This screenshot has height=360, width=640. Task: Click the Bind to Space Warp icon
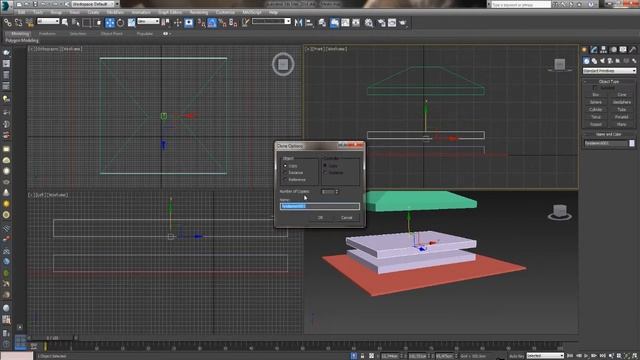click(x=29, y=23)
